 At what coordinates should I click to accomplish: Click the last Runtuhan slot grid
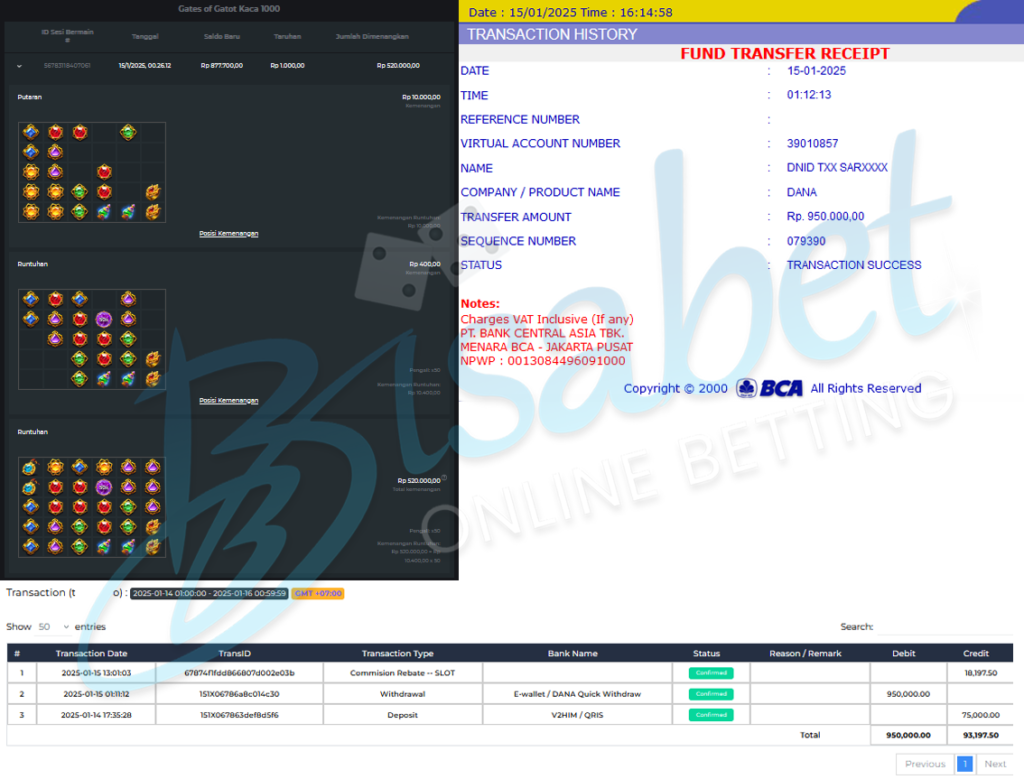click(x=92, y=507)
